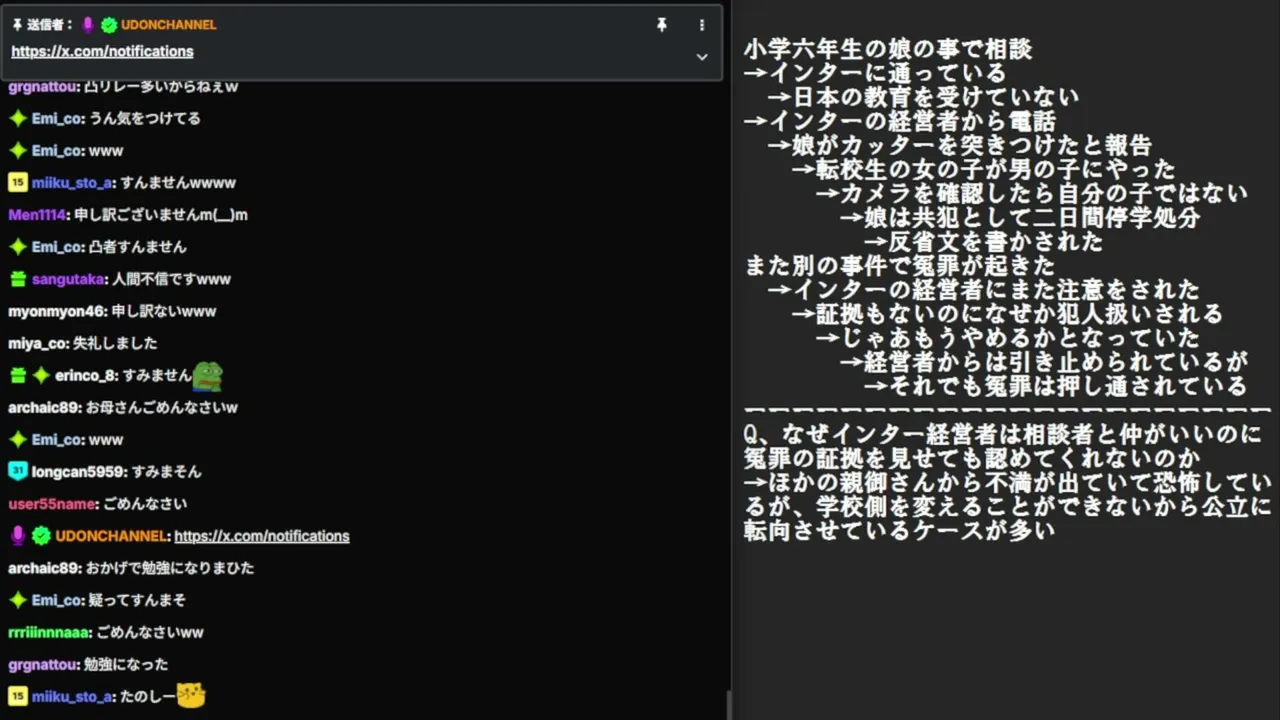Click Emi_co badge next to 疑ってすんまそ

17,600
